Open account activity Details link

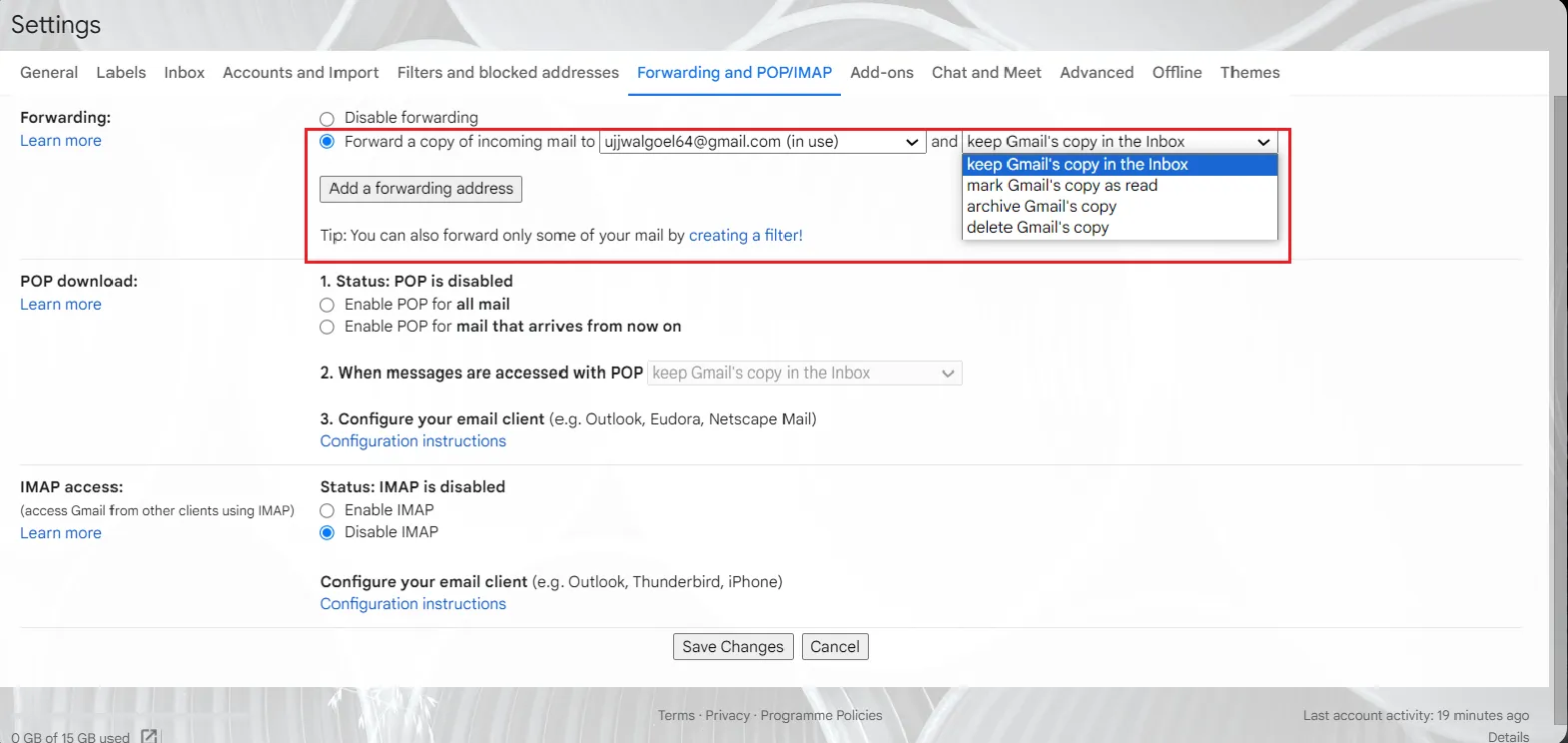click(1508, 737)
